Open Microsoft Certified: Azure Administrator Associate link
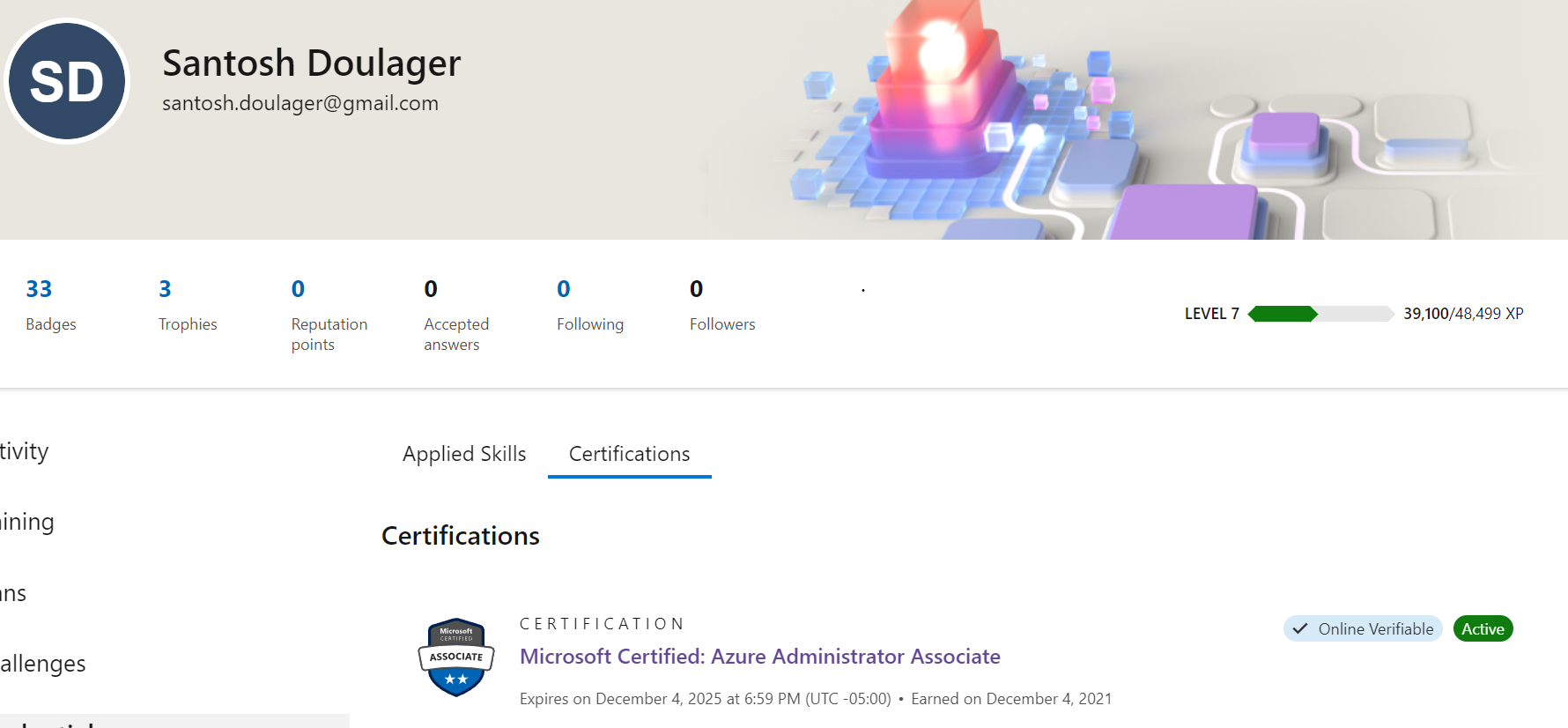 [760, 657]
